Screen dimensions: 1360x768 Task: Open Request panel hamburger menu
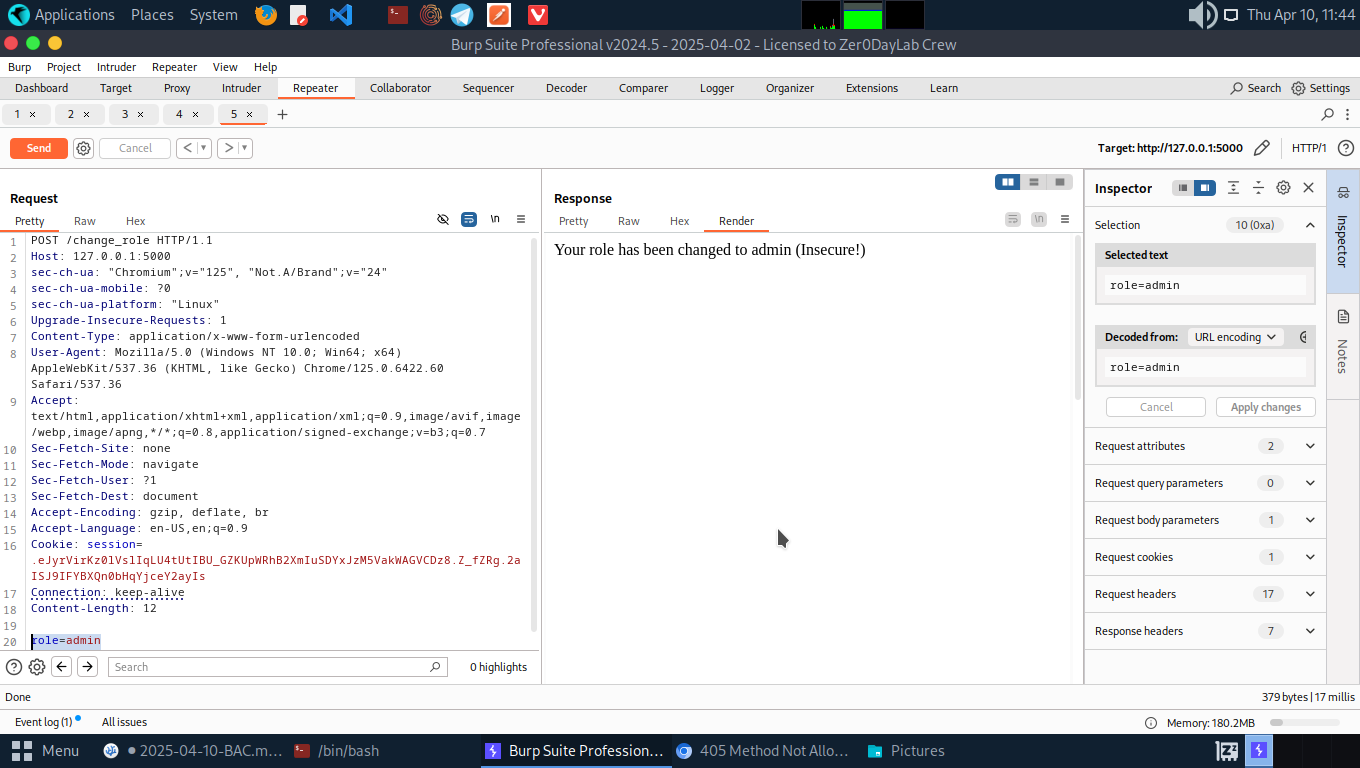[521, 219]
